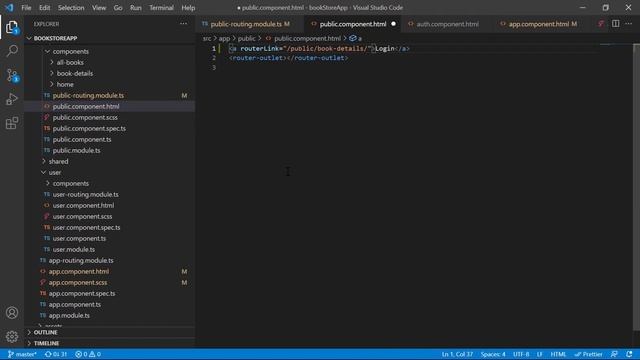Click Spaces: 4 indentation setting
Screen dimensions: 640x360
click(493, 354)
